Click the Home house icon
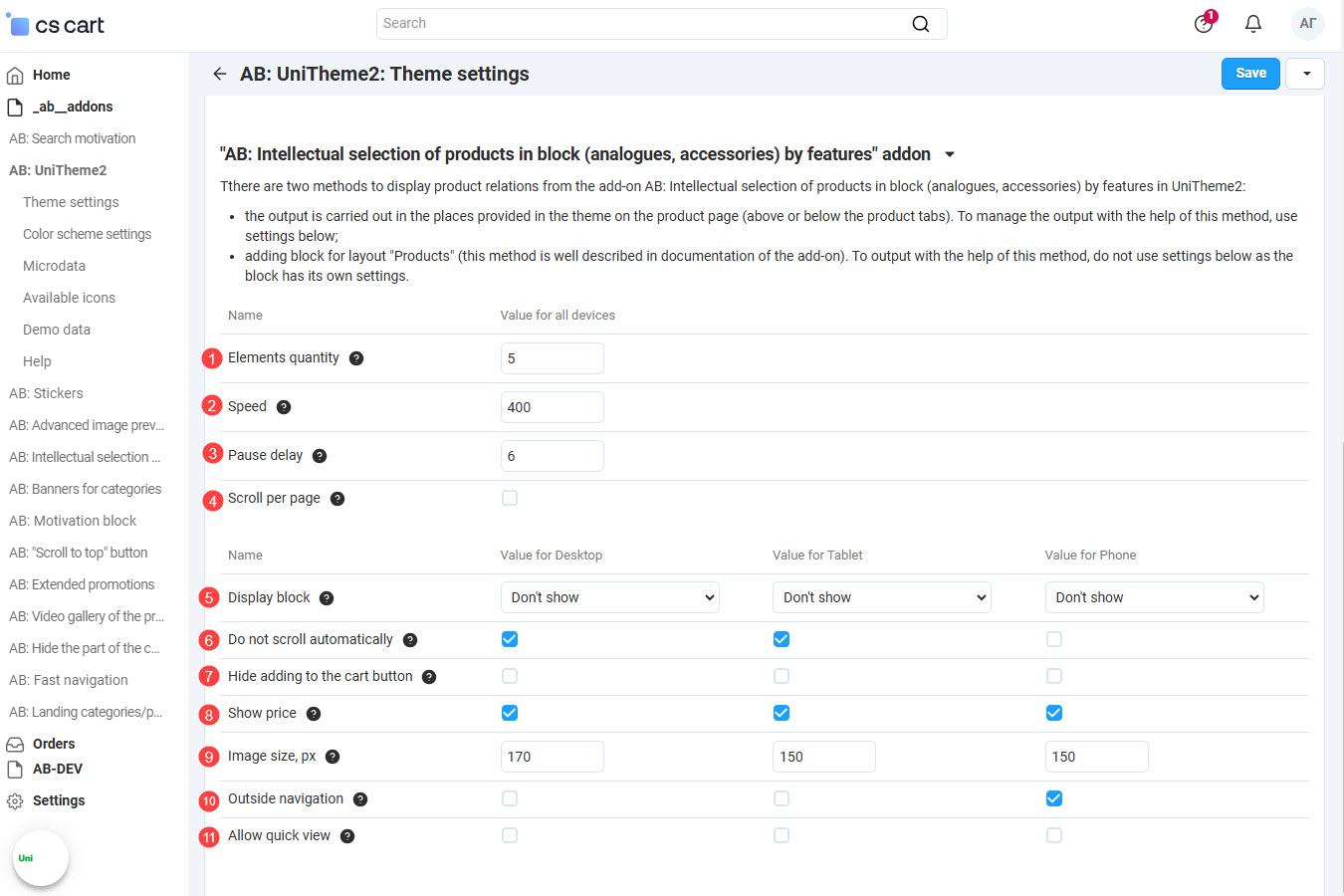This screenshot has width=1344, height=896. 15,75
